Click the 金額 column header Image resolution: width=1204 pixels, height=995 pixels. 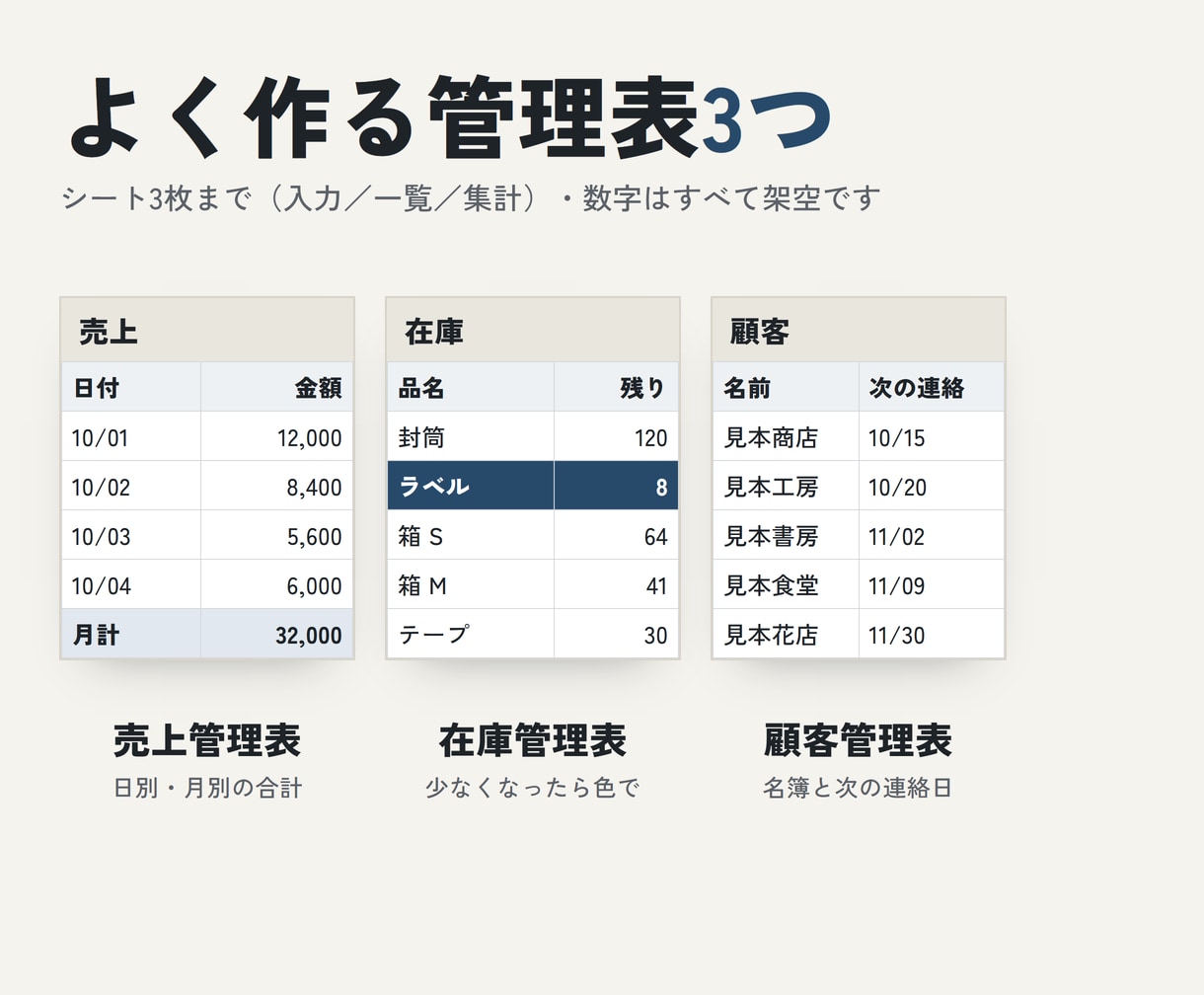(277, 387)
